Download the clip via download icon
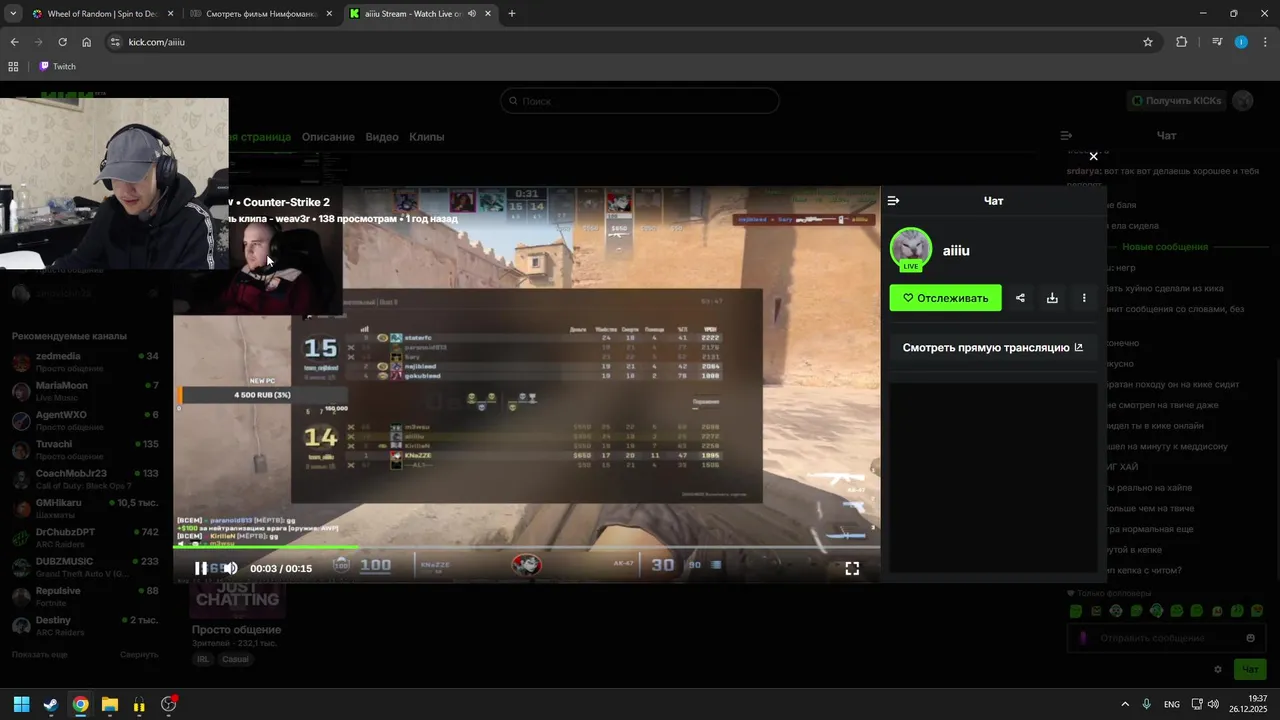 (1052, 297)
